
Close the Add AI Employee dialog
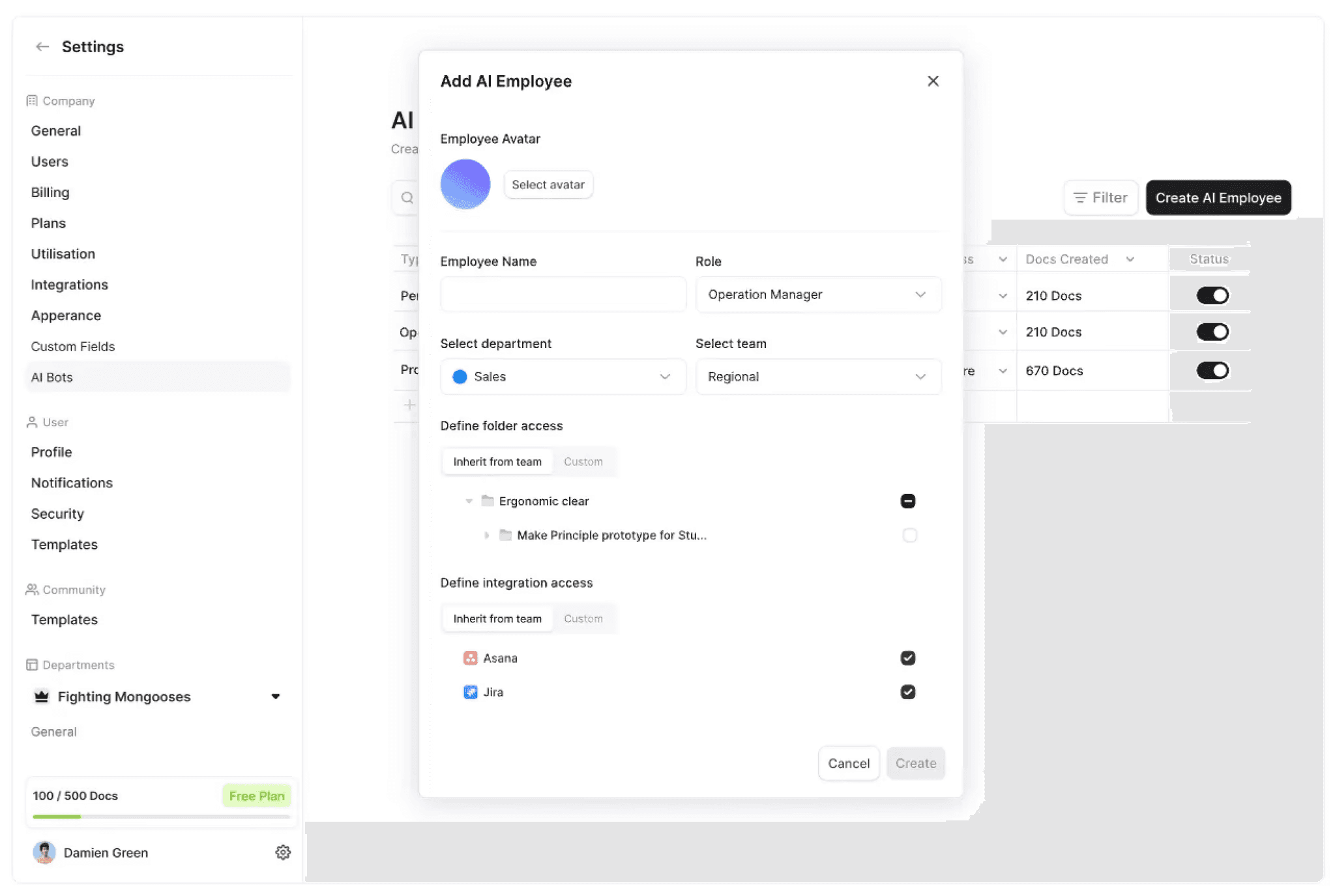click(933, 81)
